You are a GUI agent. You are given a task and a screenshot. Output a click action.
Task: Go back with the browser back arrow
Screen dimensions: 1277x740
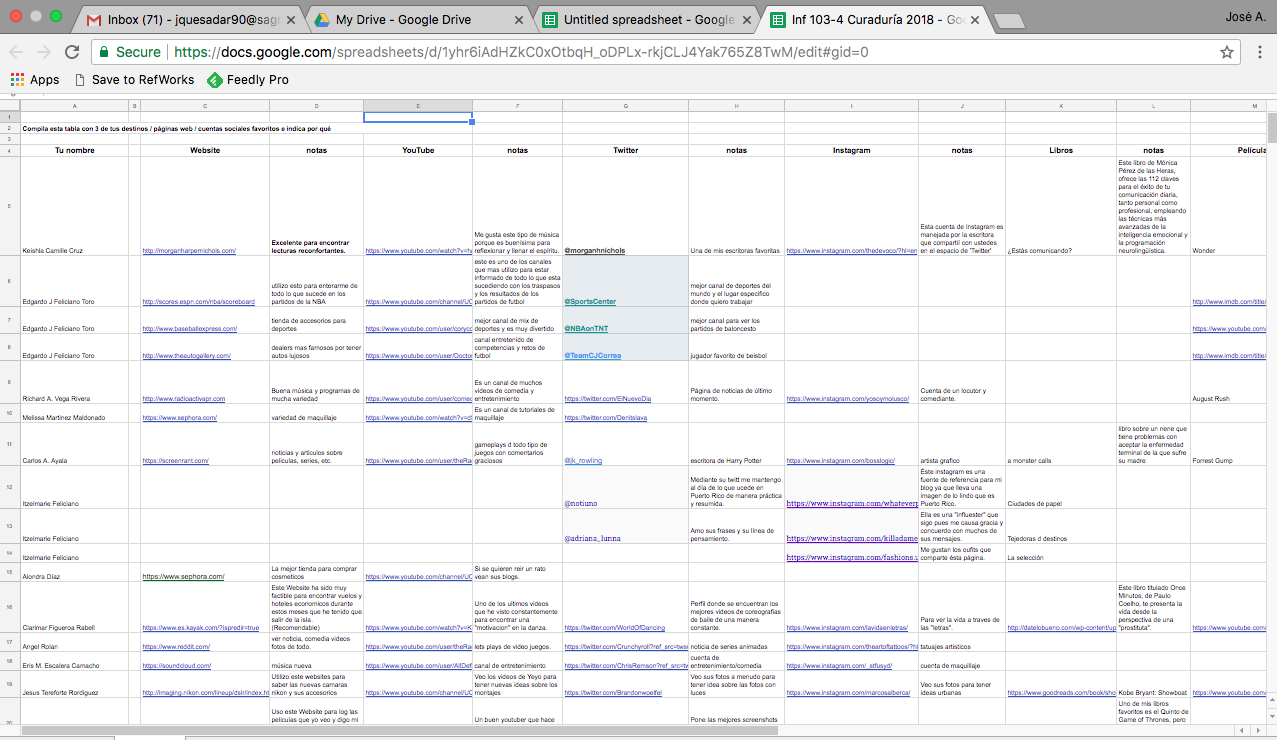coord(17,52)
